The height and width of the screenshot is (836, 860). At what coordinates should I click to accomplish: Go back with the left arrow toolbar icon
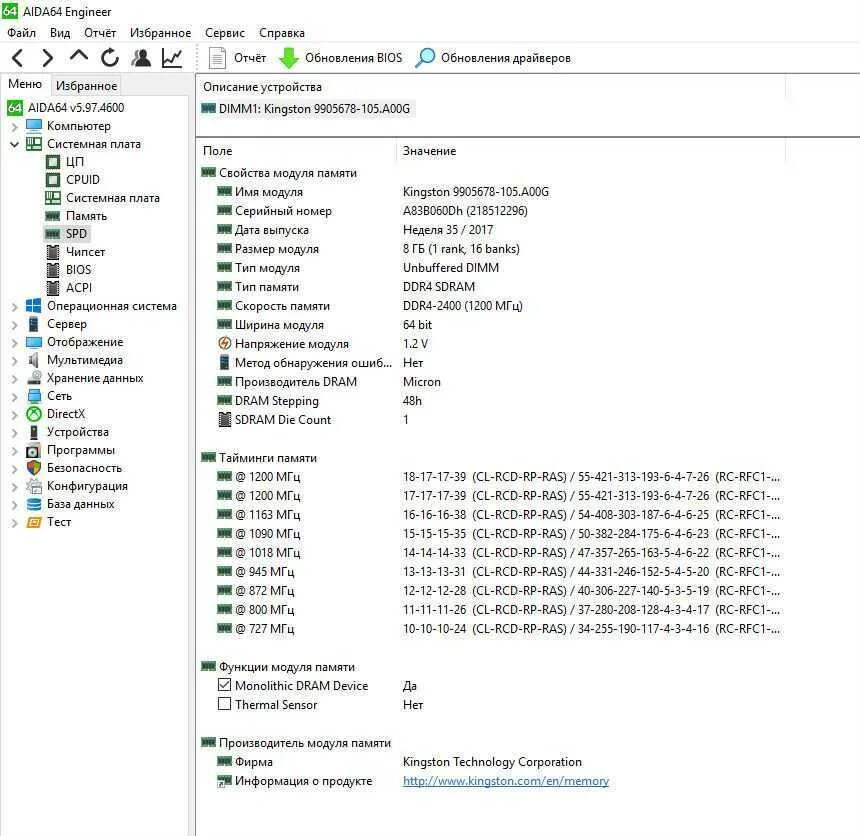click(18, 58)
